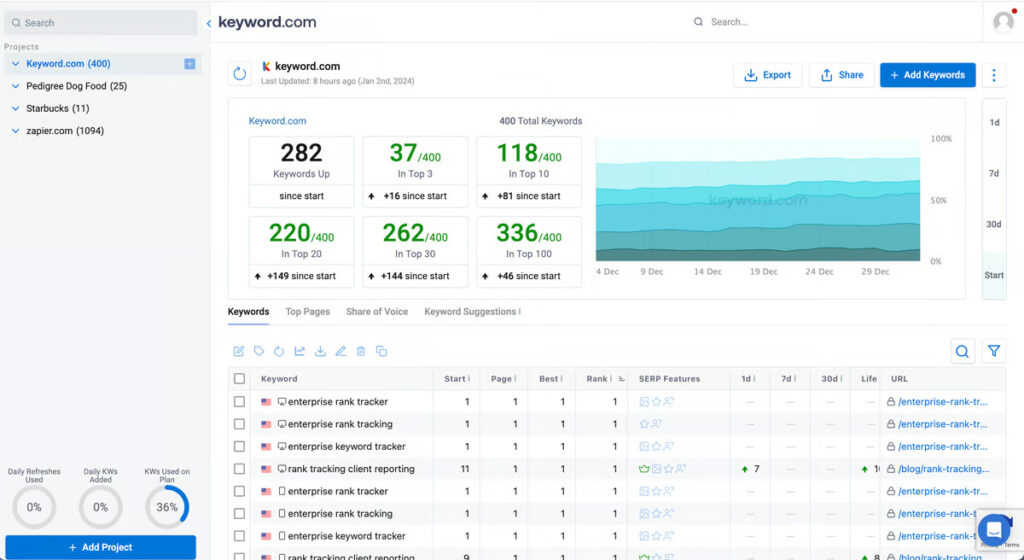Viewport: 1024px width, 560px height.
Task: Click the sidebar projects Search field
Action: (x=101, y=23)
